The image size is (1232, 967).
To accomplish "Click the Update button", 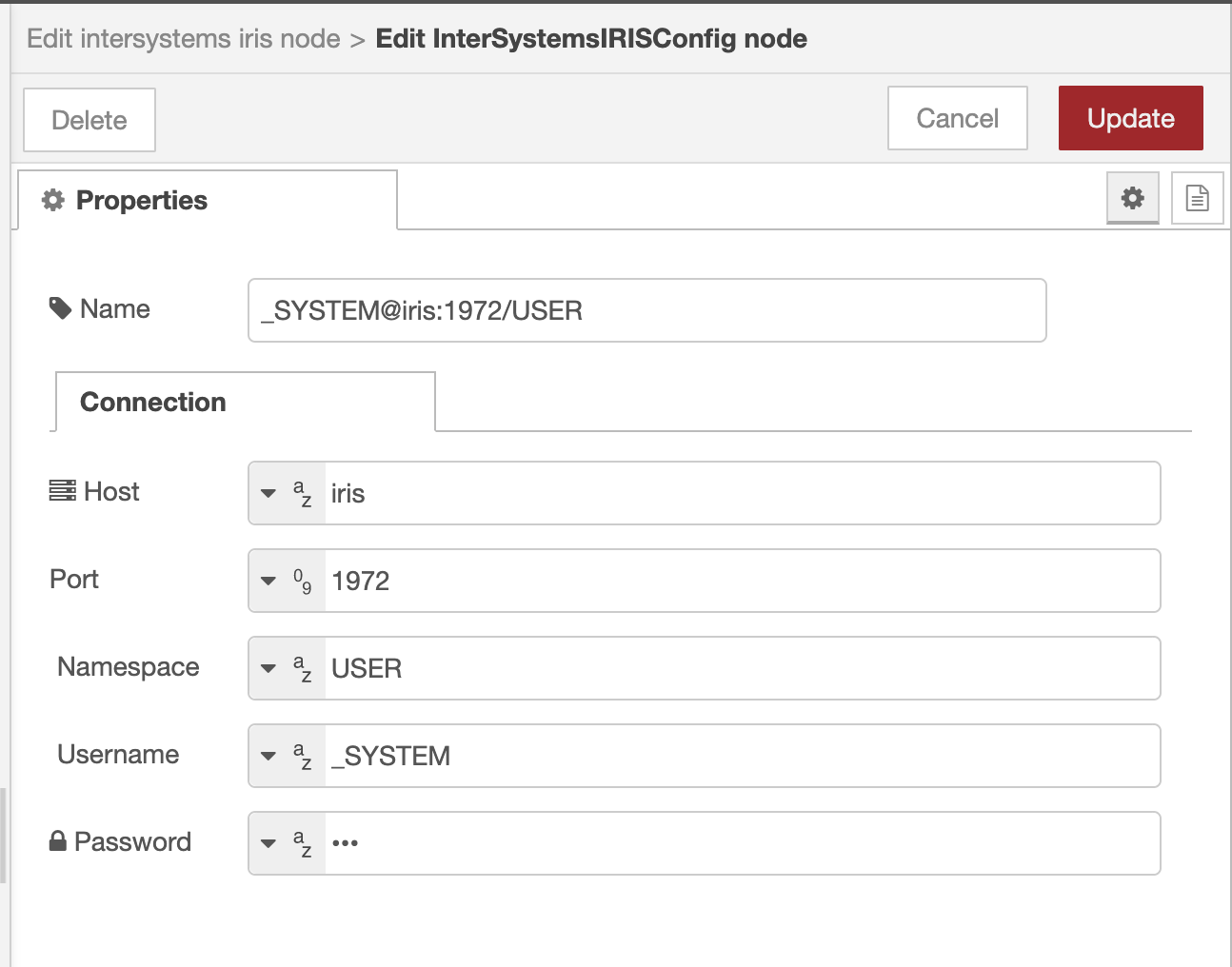I will [x=1130, y=118].
